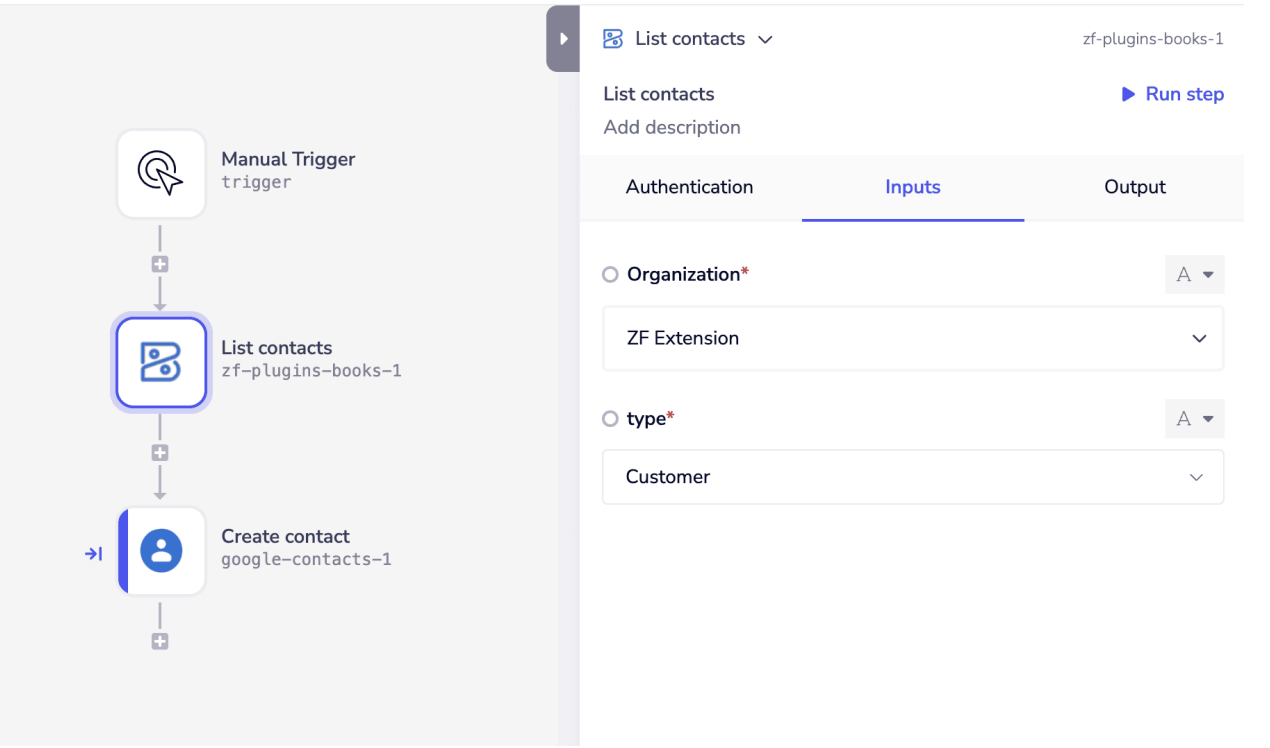Click the arrow marker beside Create contact
This screenshot has width=1270, height=748.
93,553
